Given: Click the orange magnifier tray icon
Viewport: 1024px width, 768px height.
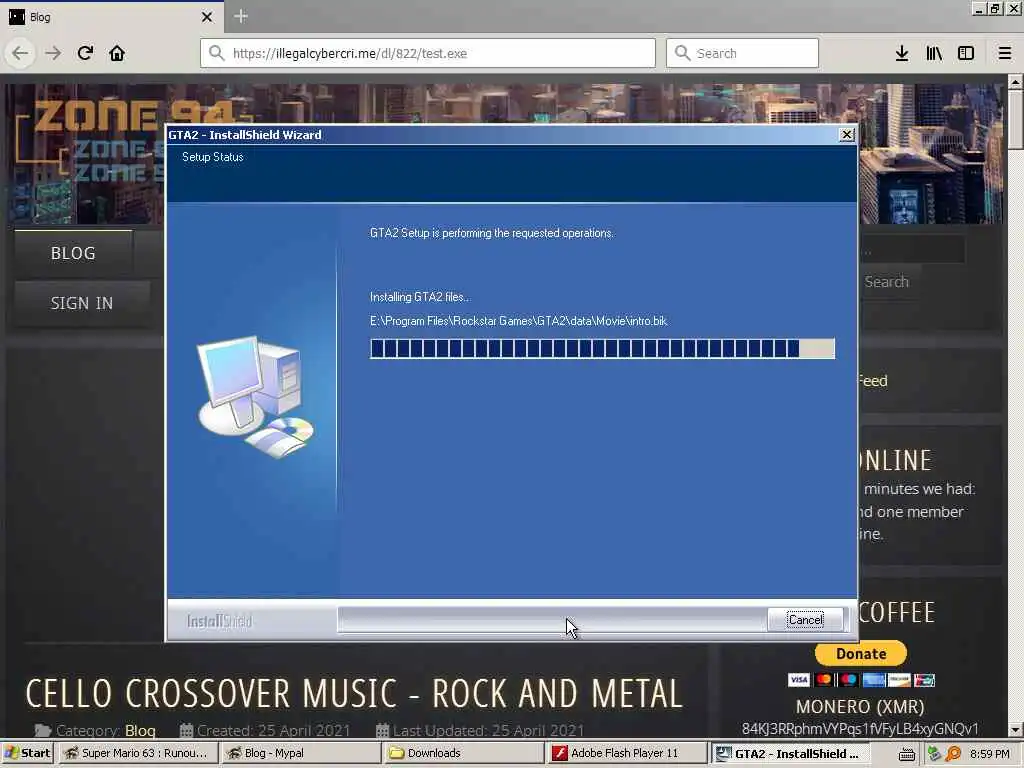Looking at the screenshot, I should click(953, 754).
